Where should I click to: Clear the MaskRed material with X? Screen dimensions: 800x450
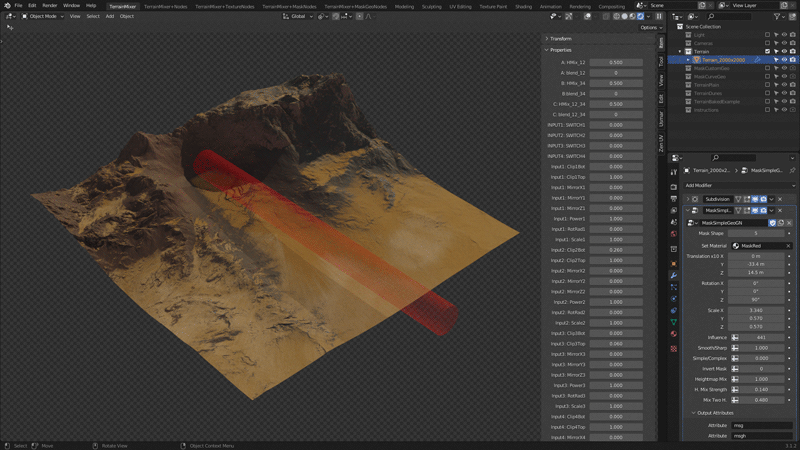click(788, 246)
